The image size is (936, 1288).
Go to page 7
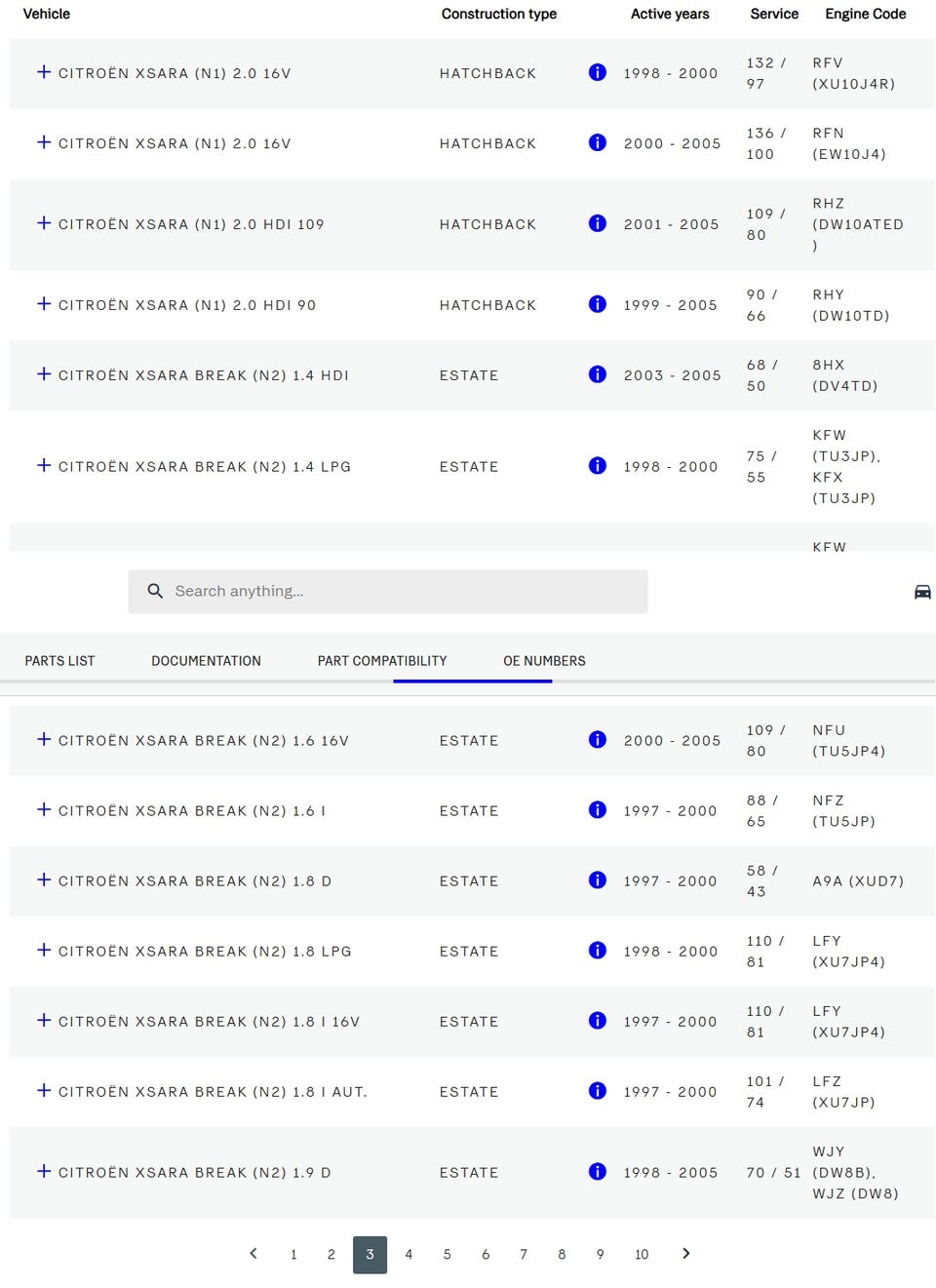click(524, 1255)
